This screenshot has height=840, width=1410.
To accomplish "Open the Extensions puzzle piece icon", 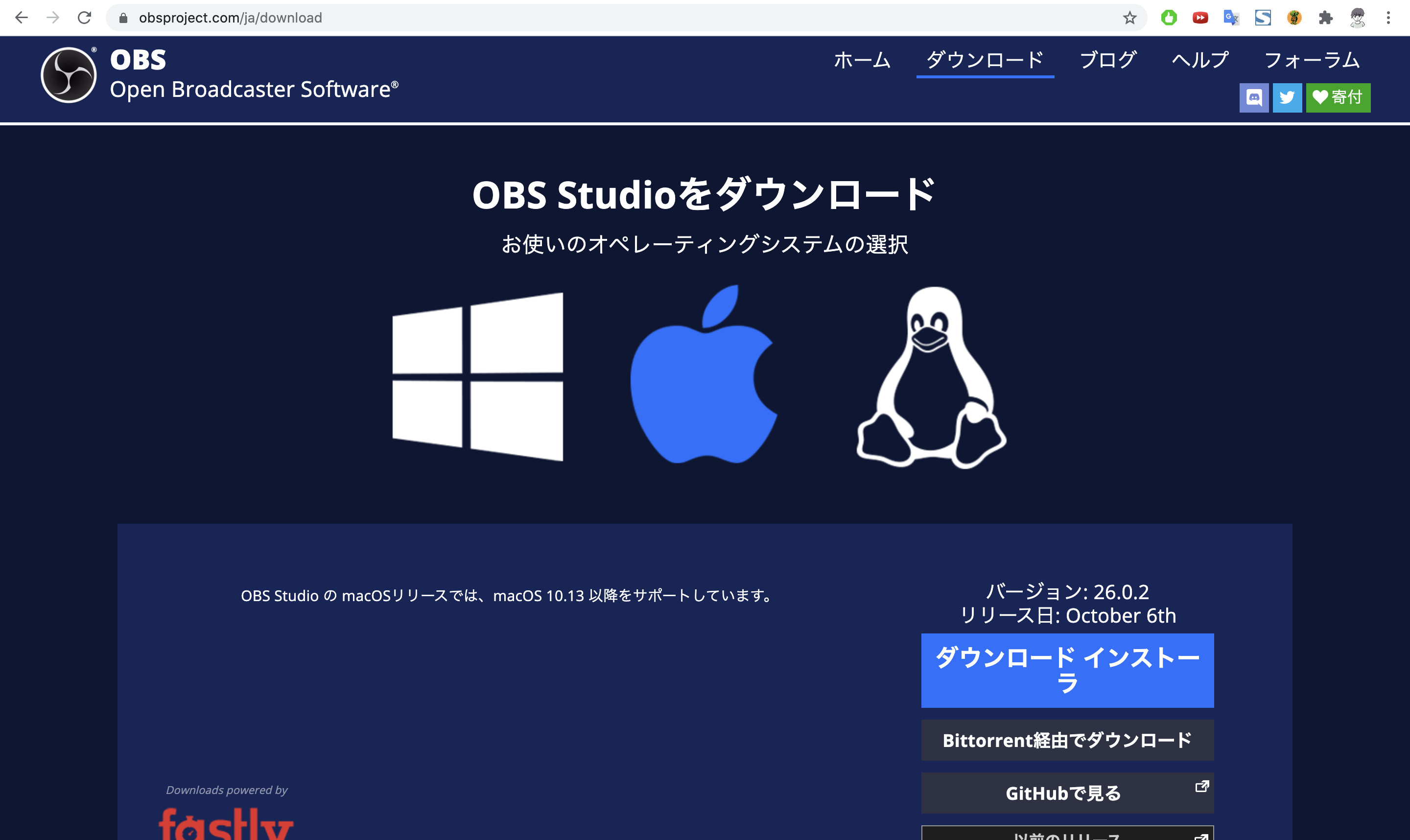I will coord(1326,18).
